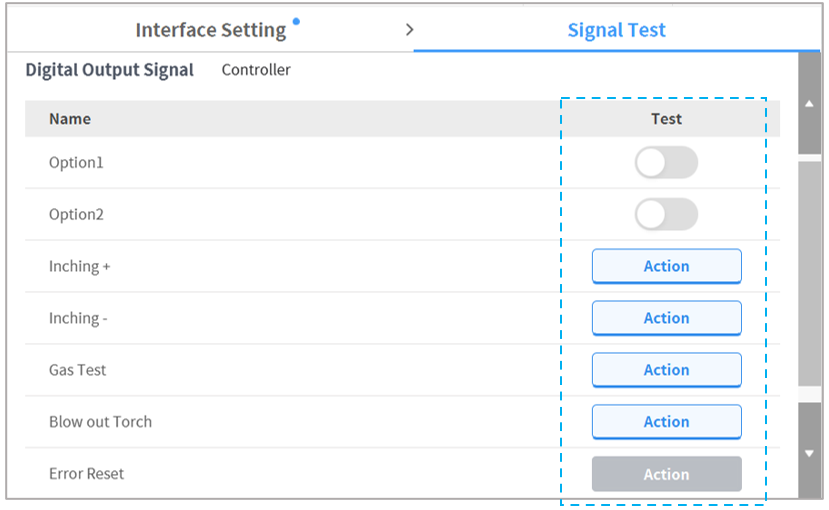The height and width of the screenshot is (510, 829).
Task: Enable the Option2 test switch
Action: click(x=666, y=214)
